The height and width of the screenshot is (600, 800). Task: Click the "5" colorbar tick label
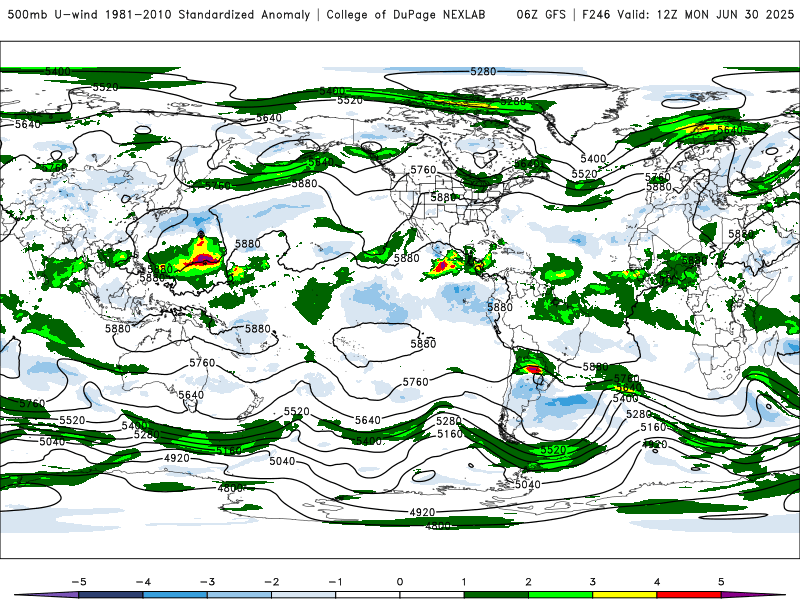721,582
